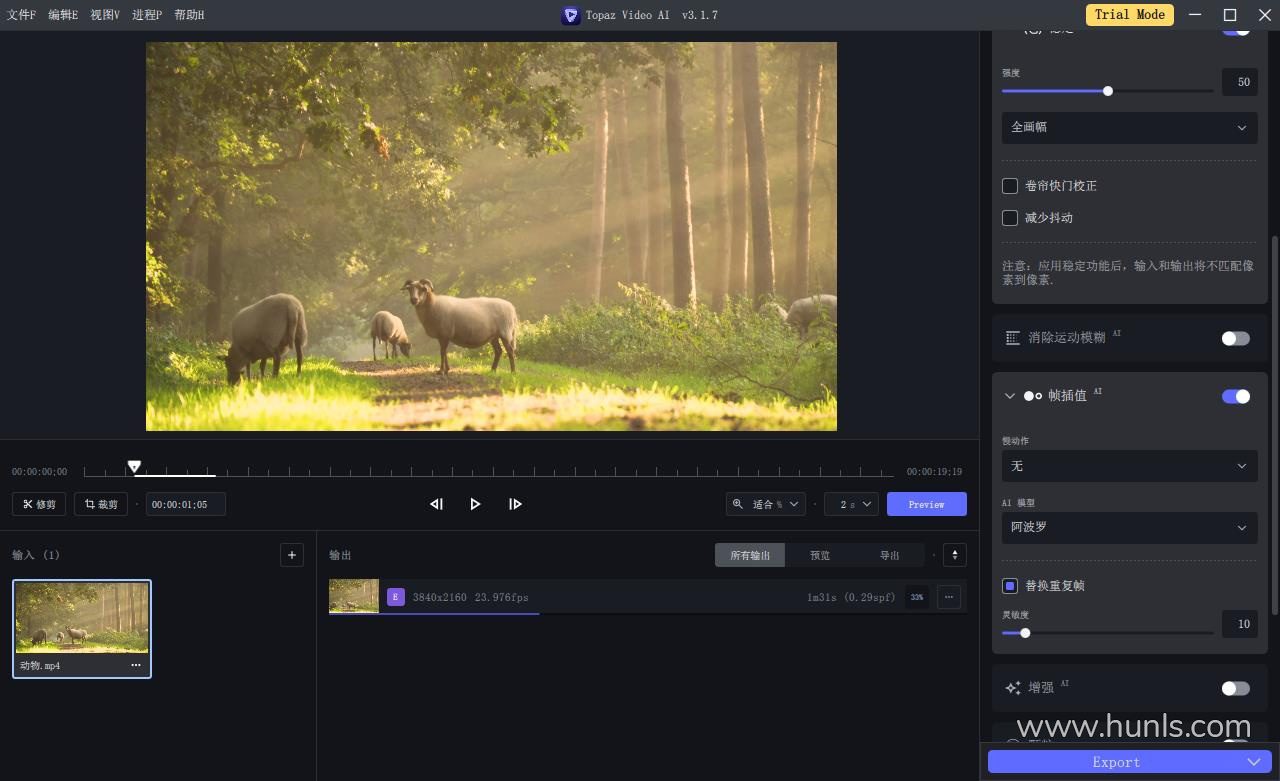Click the Trial Mode button
This screenshot has width=1280, height=781.
(x=1130, y=15)
